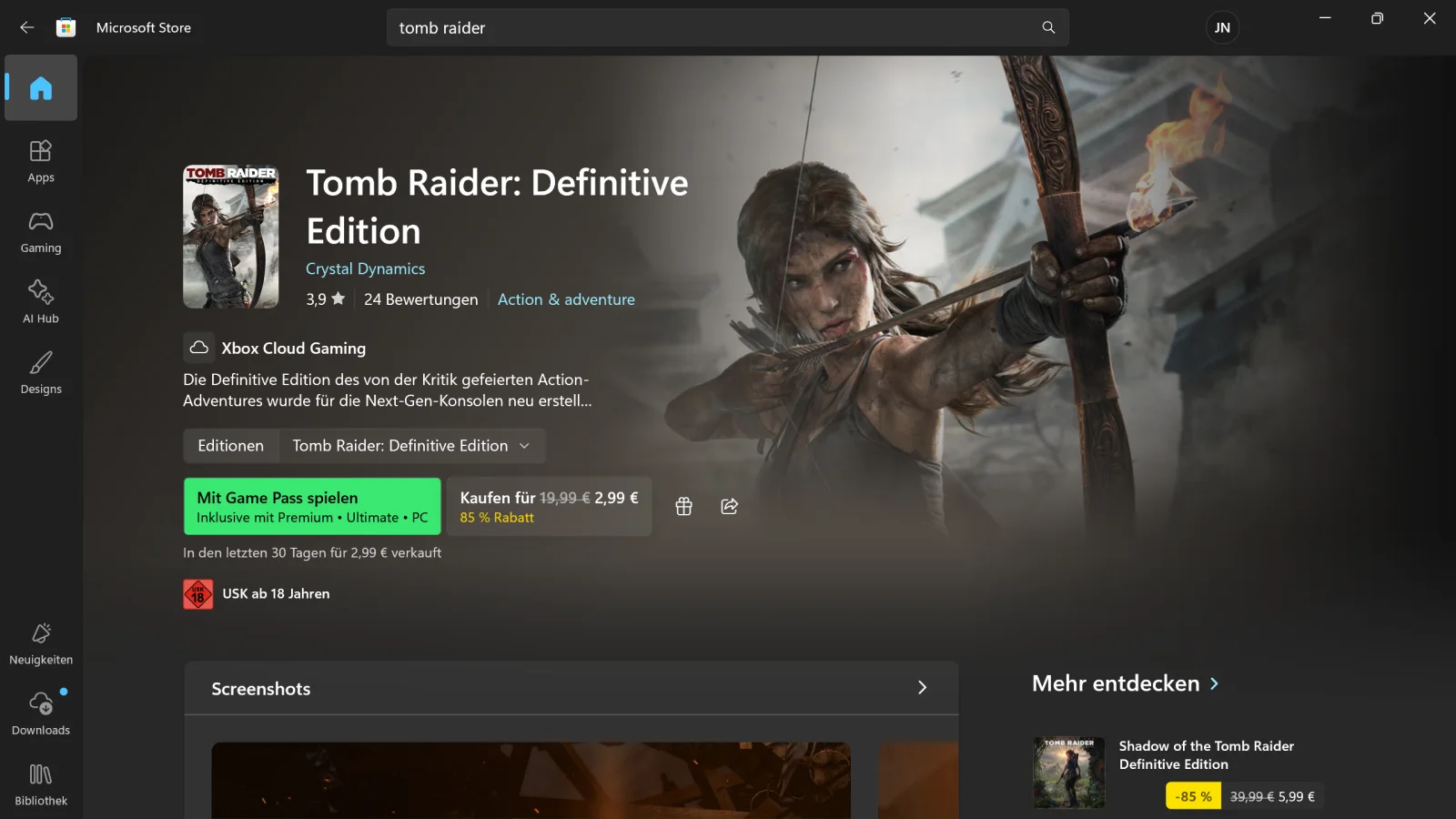Click the USK ab 18 Jahren text

coord(277,594)
